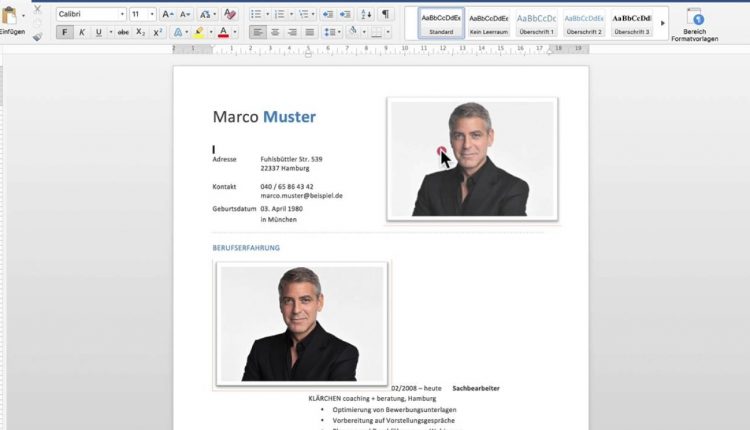Viewport: 750px width, 430px height.
Task: Apply red font color
Action: (223, 33)
